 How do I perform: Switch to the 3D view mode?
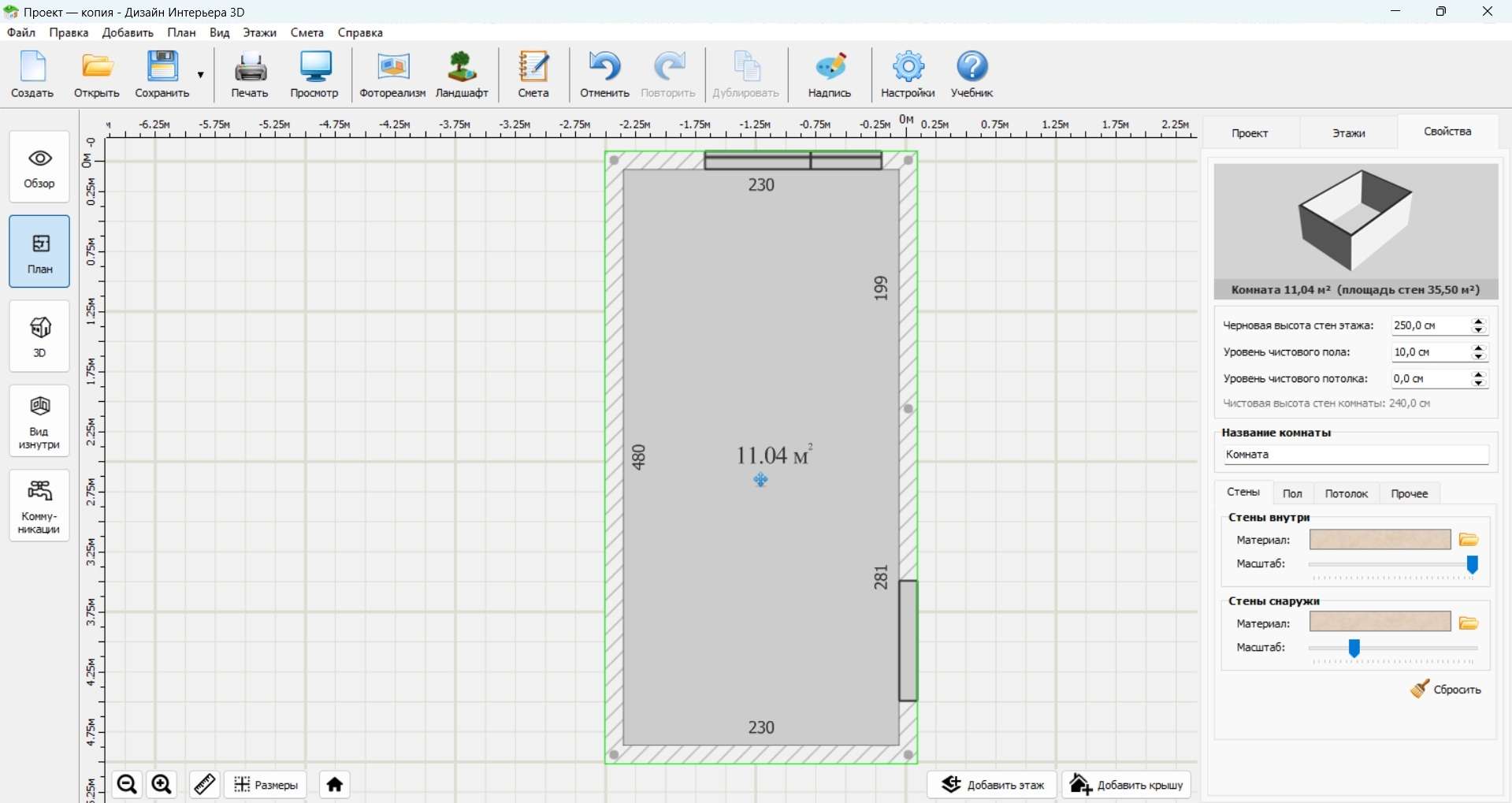39,336
